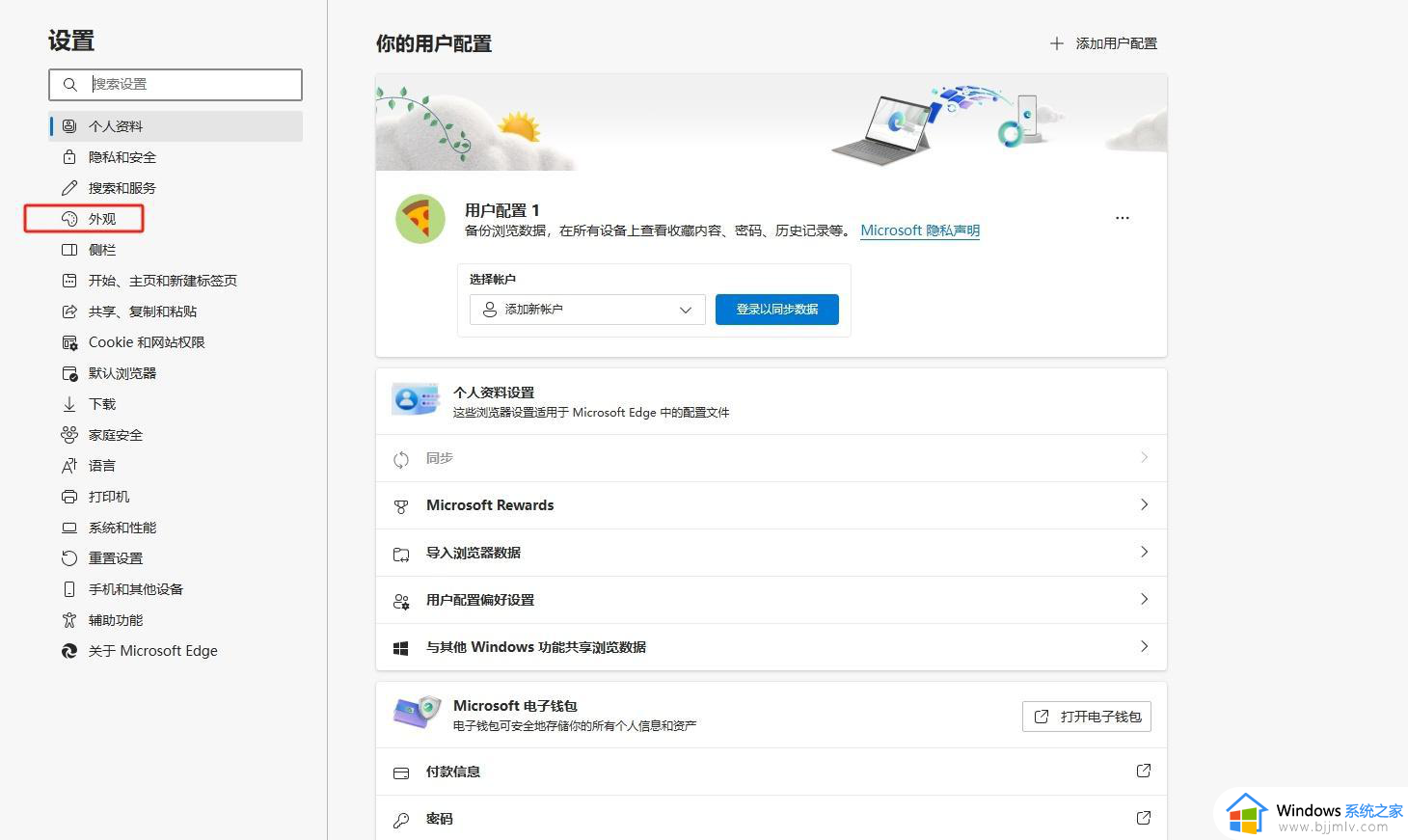Click the laptop icon for 系统和性能
Viewport: 1408px width, 840px height.
(69, 528)
